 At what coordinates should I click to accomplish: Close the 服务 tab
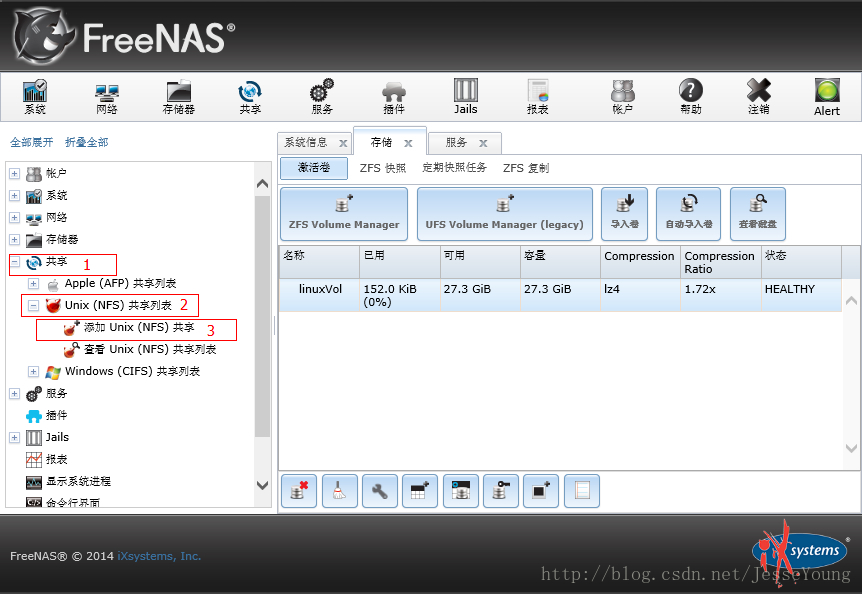tap(483, 143)
